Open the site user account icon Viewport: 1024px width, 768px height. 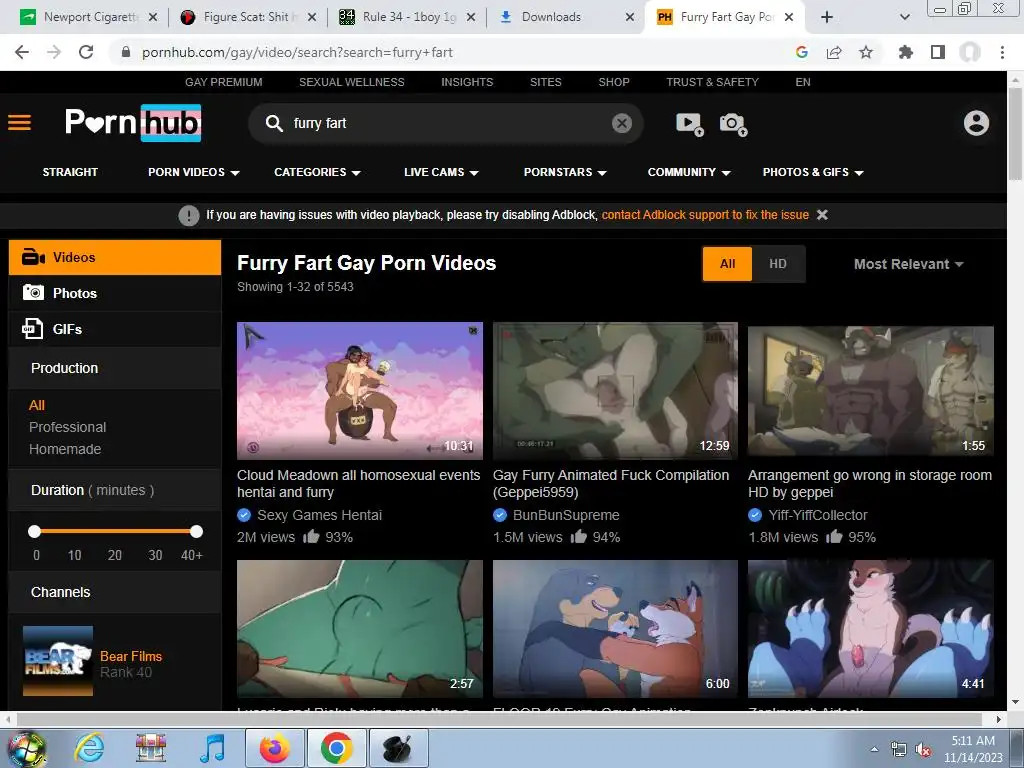976,123
